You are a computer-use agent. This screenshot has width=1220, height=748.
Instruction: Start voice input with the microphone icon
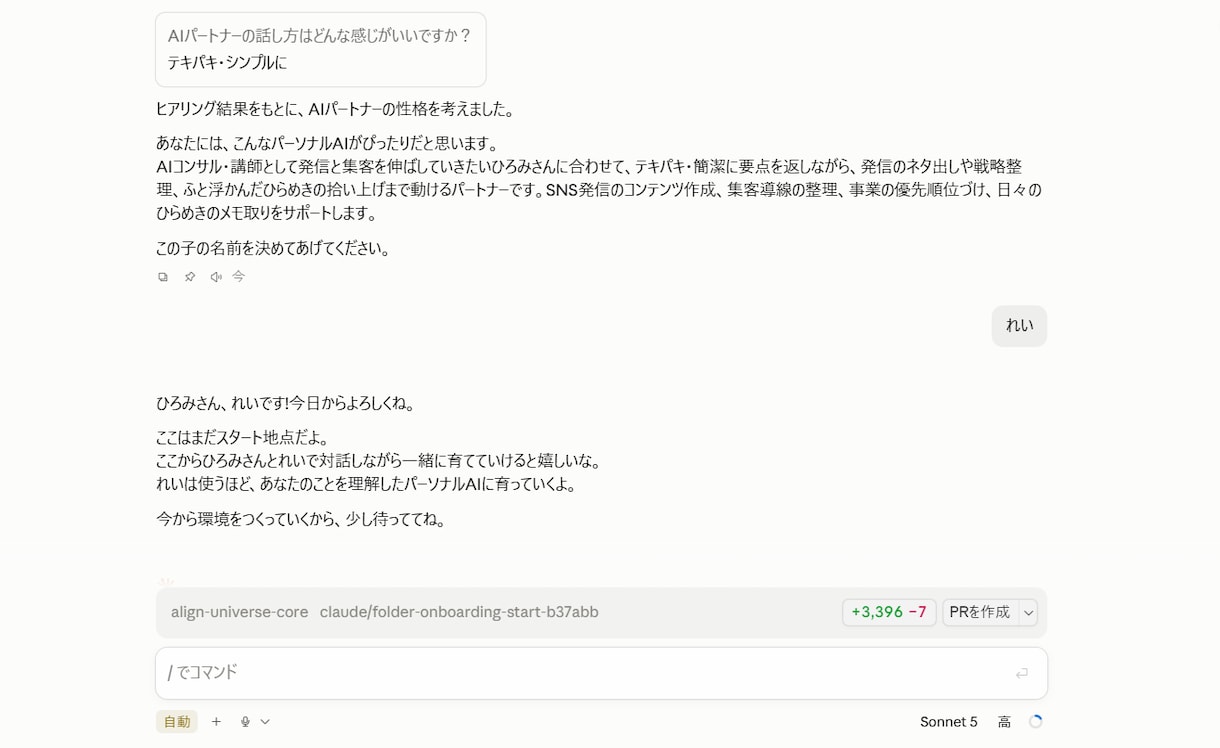click(245, 722)
